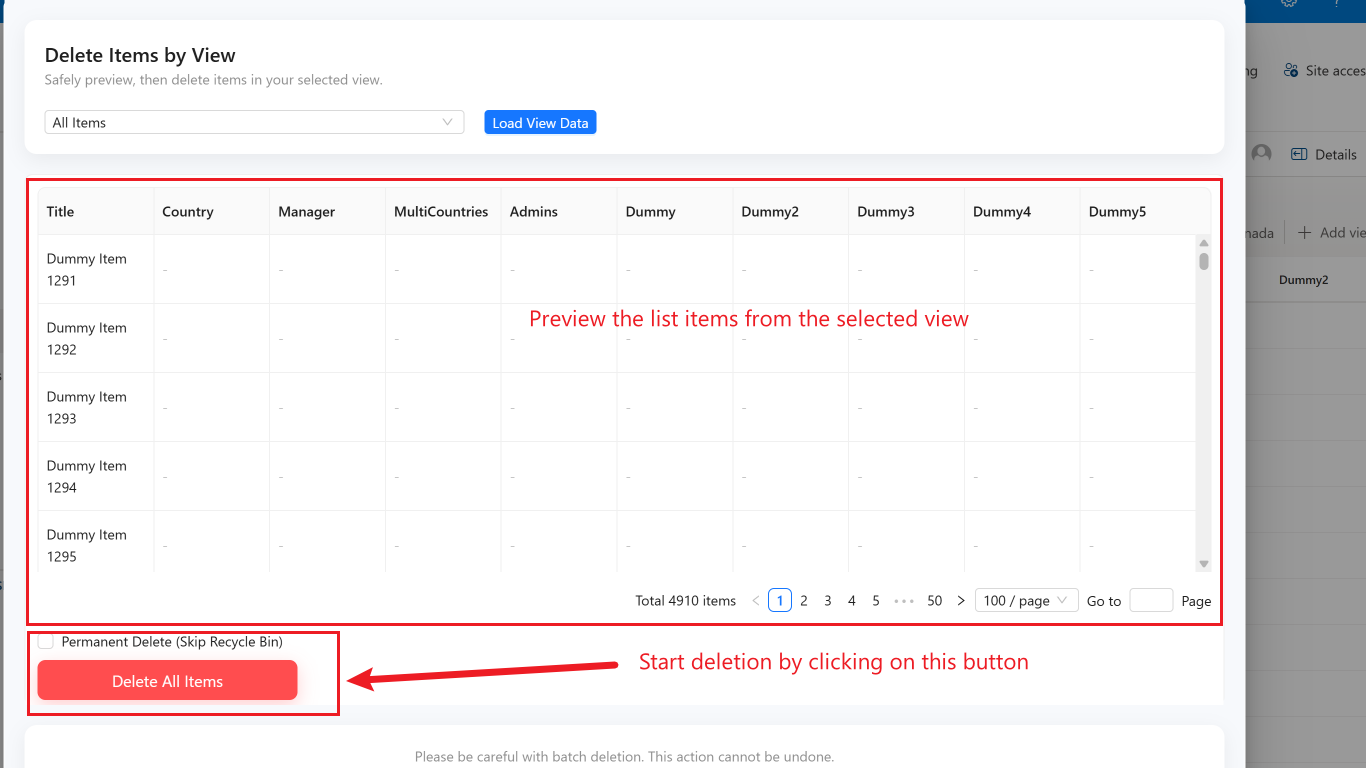Click the Dummy Item 1291 row title

87,269
